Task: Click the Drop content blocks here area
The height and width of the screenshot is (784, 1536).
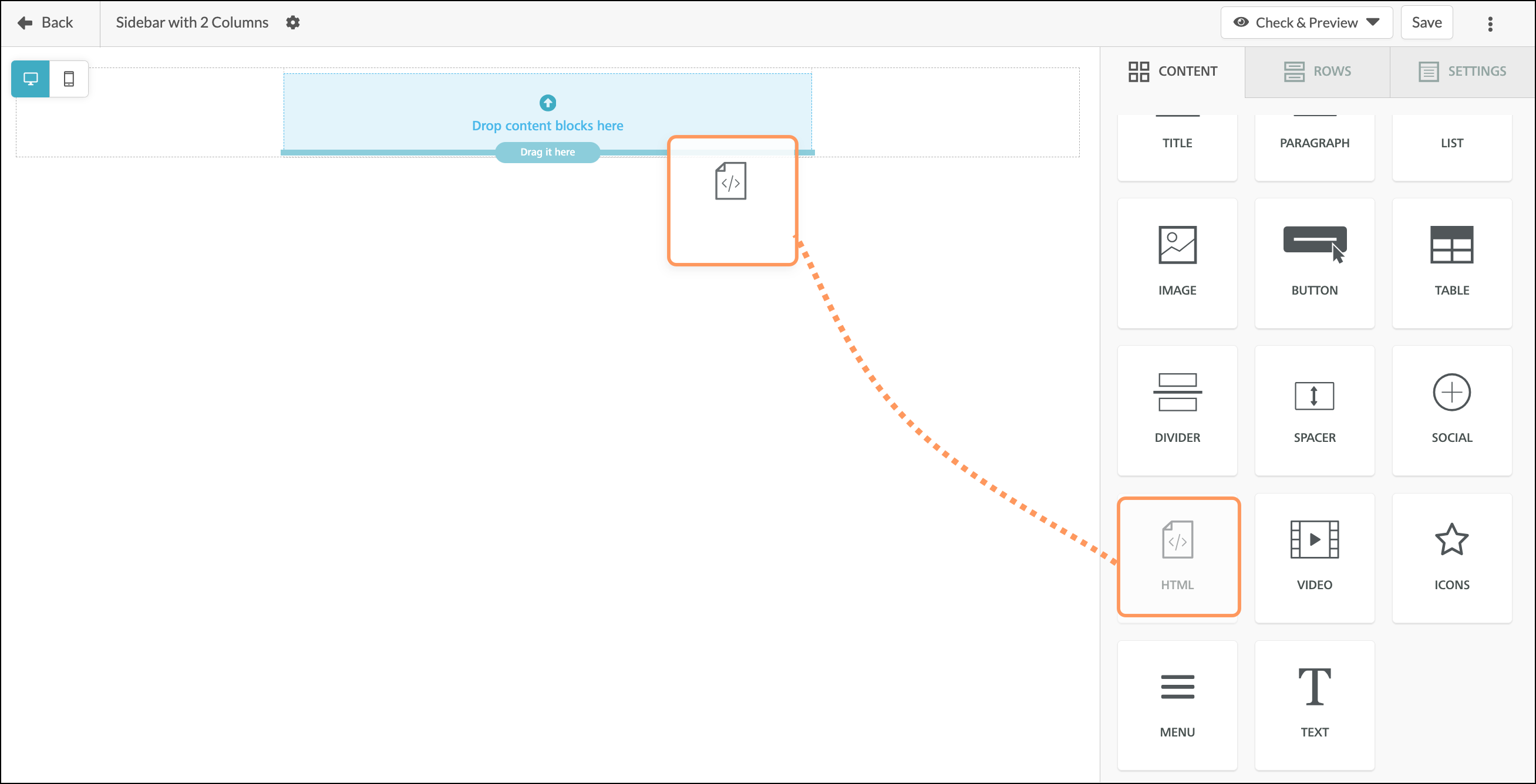Action: click(x=547, y=112)
